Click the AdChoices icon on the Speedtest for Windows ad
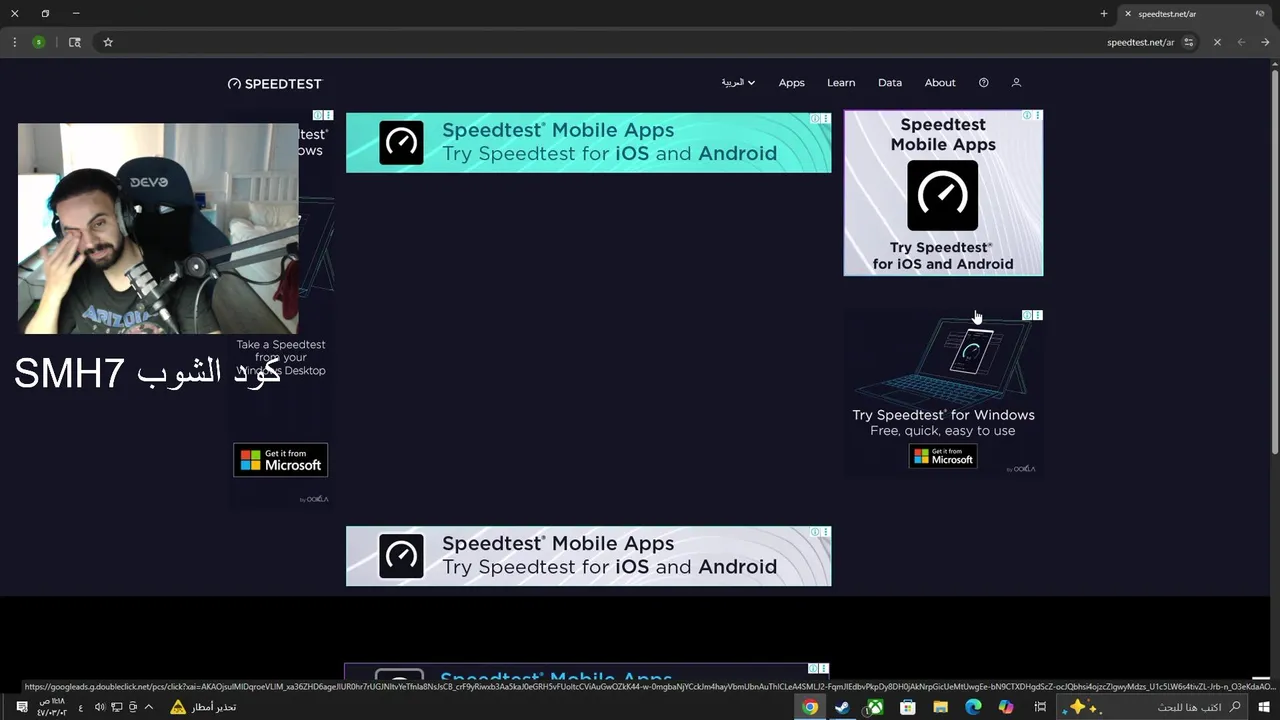Image resolution: width=1280 pixels, height=720 pixels. (x=1027, y=315)
